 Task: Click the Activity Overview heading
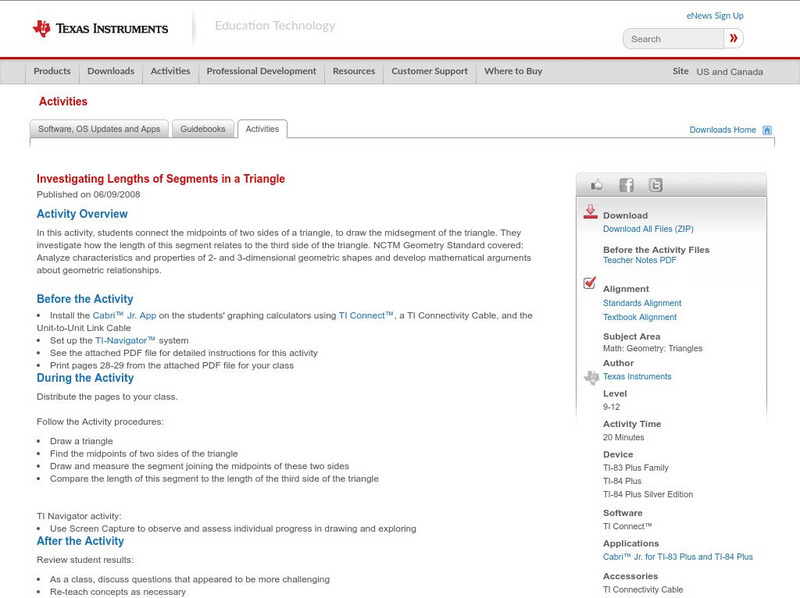(82, 214)
